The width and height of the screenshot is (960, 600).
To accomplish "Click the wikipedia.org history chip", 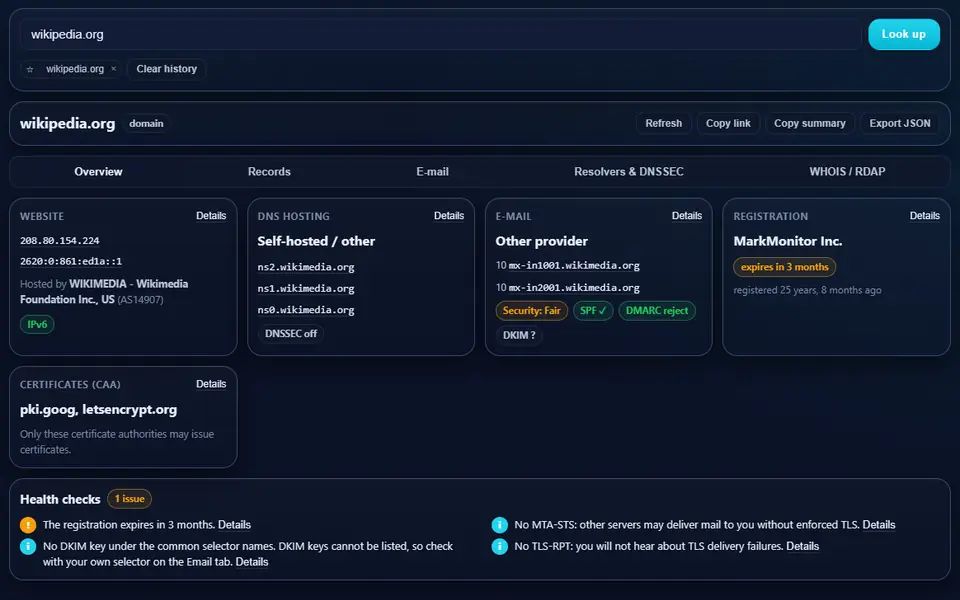I will pyautogui.click(x=75, y=69).
